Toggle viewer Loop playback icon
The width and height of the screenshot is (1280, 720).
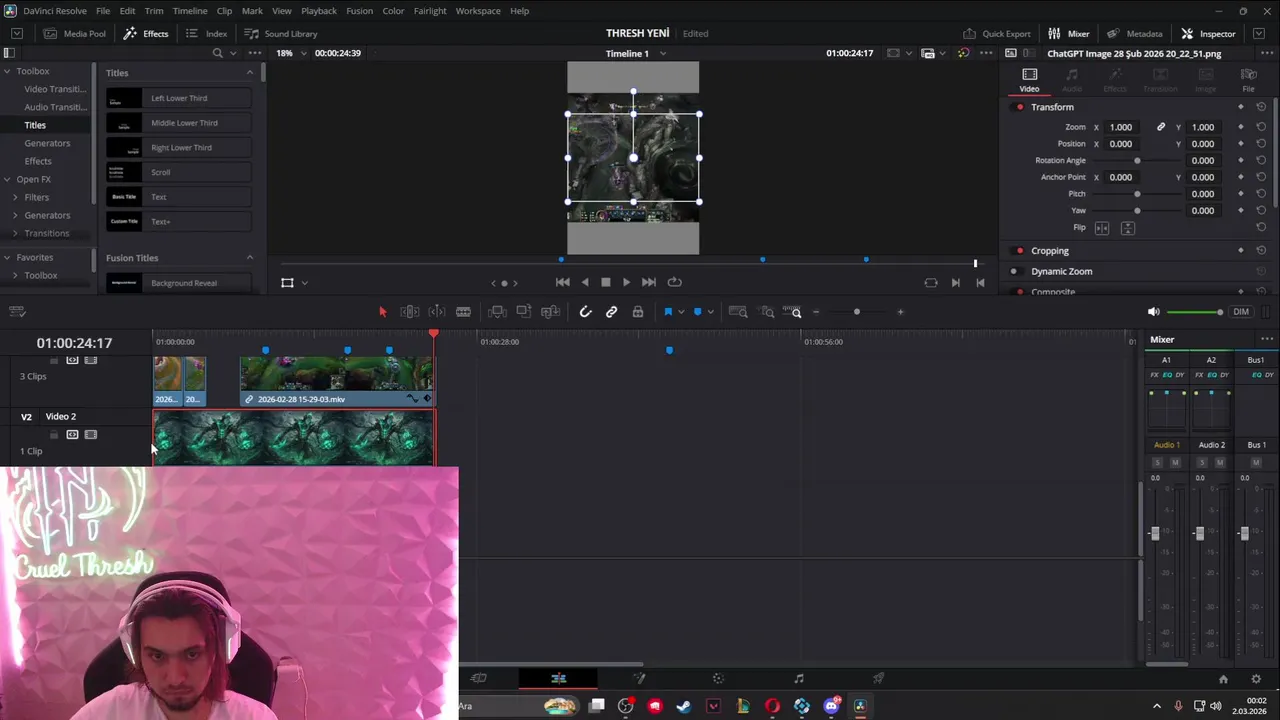point(674,282)
